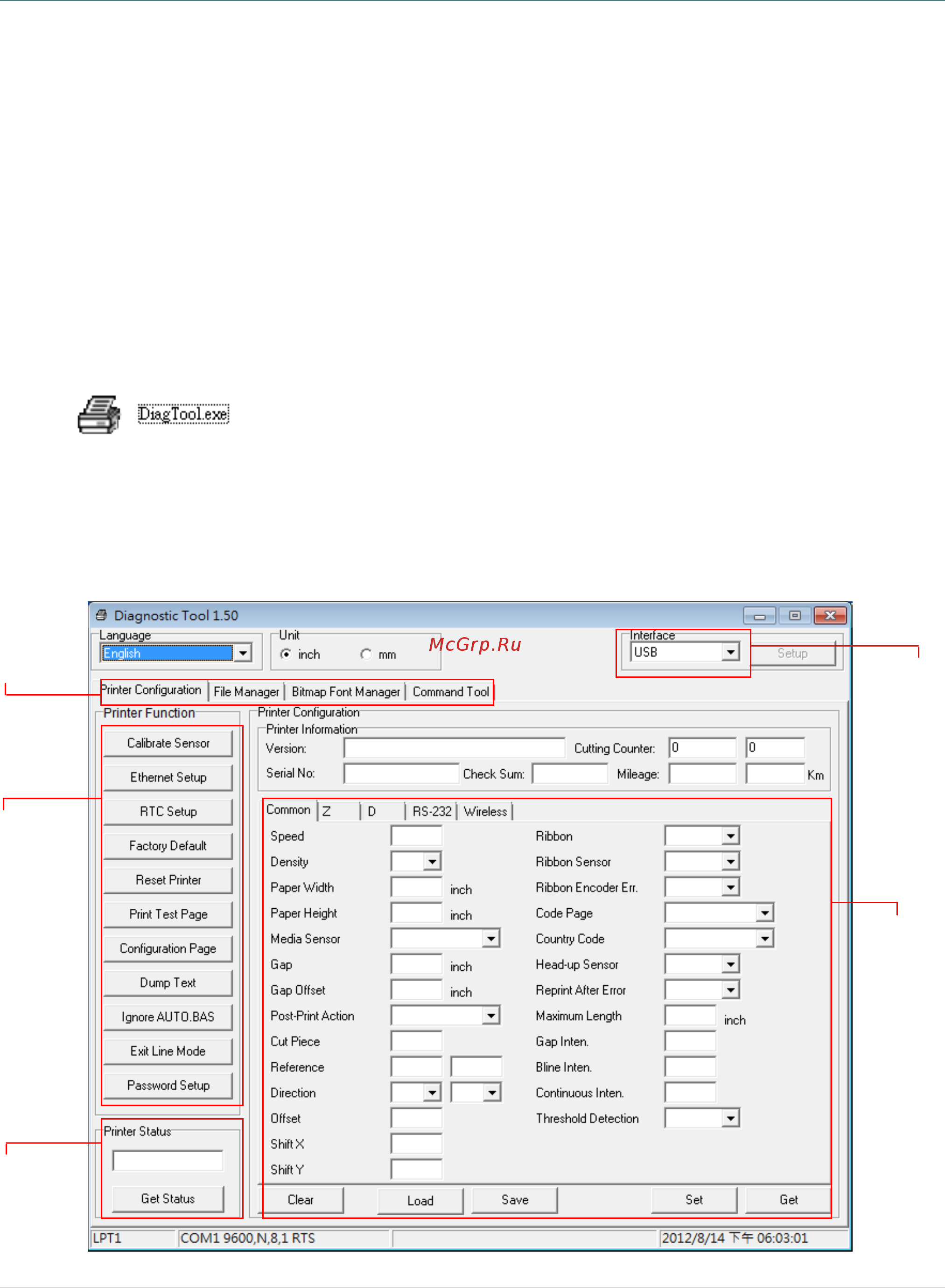This screenshot has width=945, height=1288.
Task: Open Ethernet Setup
Action: (x=168, y=778)
